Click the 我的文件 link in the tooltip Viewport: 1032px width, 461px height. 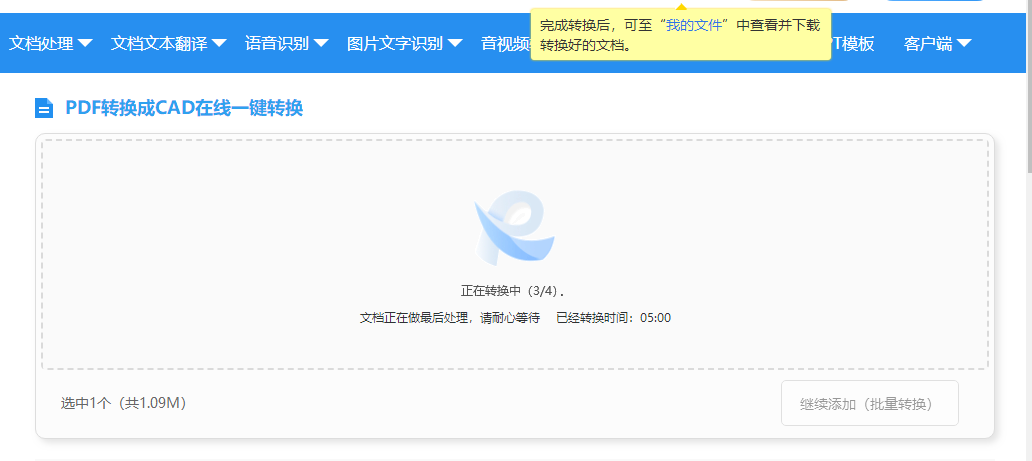pyautogui.click(x=694, y=26)
